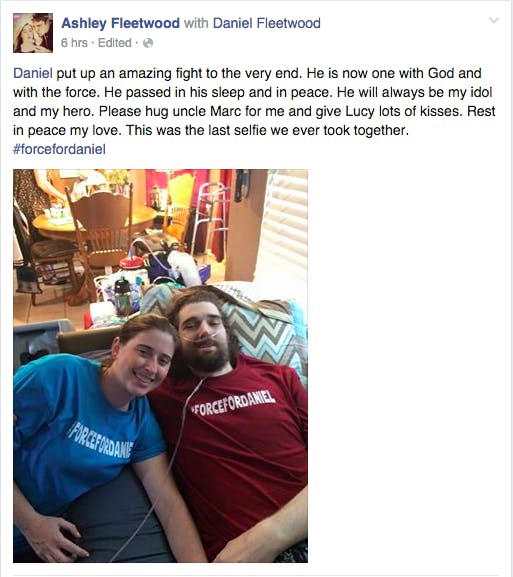Click the Ashley Fleetwood name link
The height and width of the screenshot is (577, 513).
tap(120, 23)
